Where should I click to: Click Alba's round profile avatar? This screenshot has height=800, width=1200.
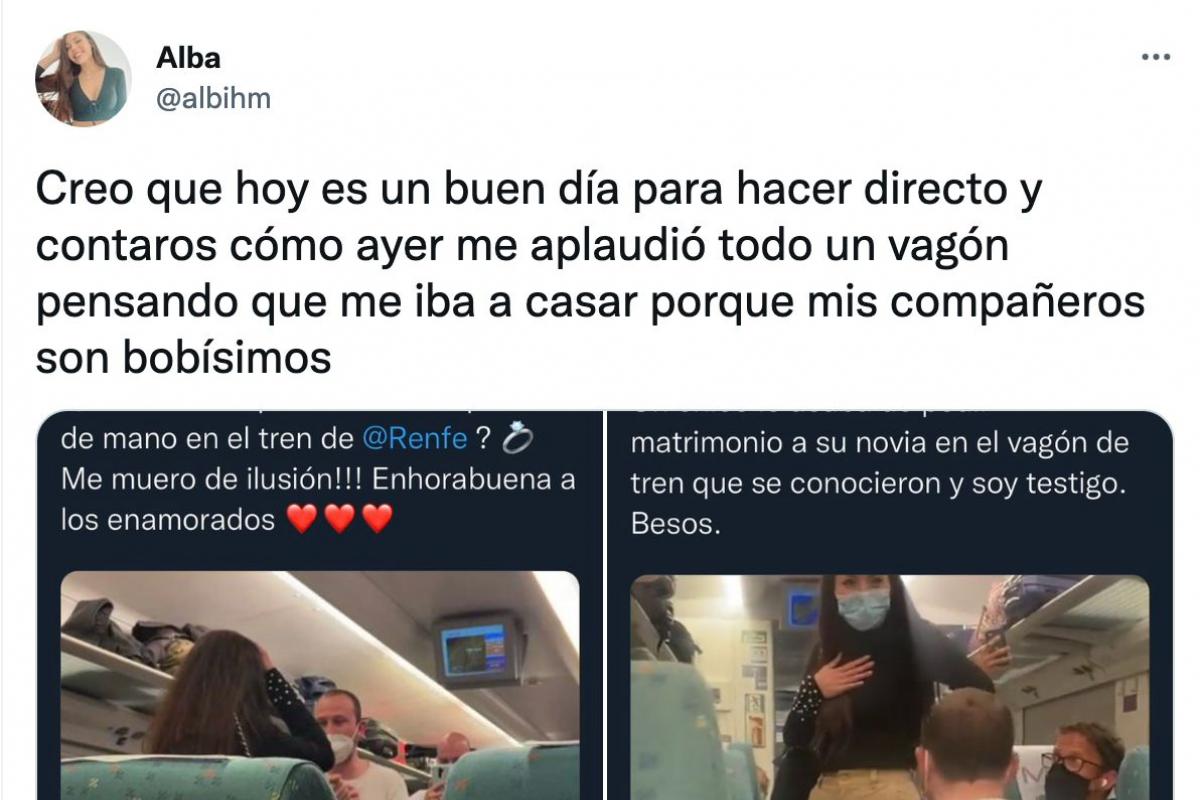(x=83, y=78)
